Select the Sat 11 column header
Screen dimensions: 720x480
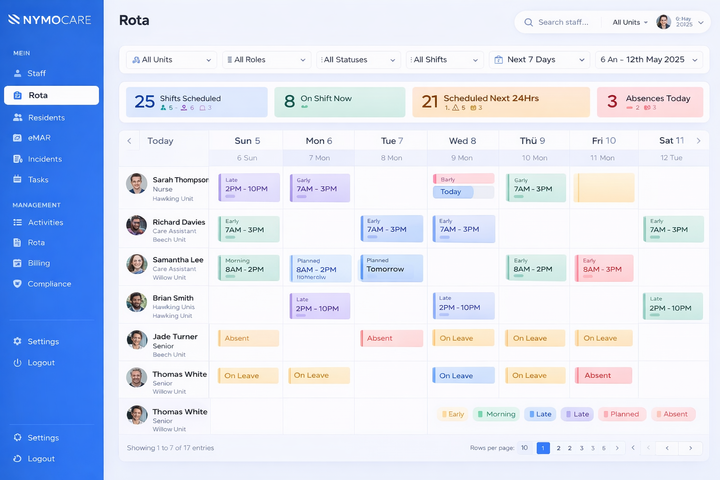[671, 141]
